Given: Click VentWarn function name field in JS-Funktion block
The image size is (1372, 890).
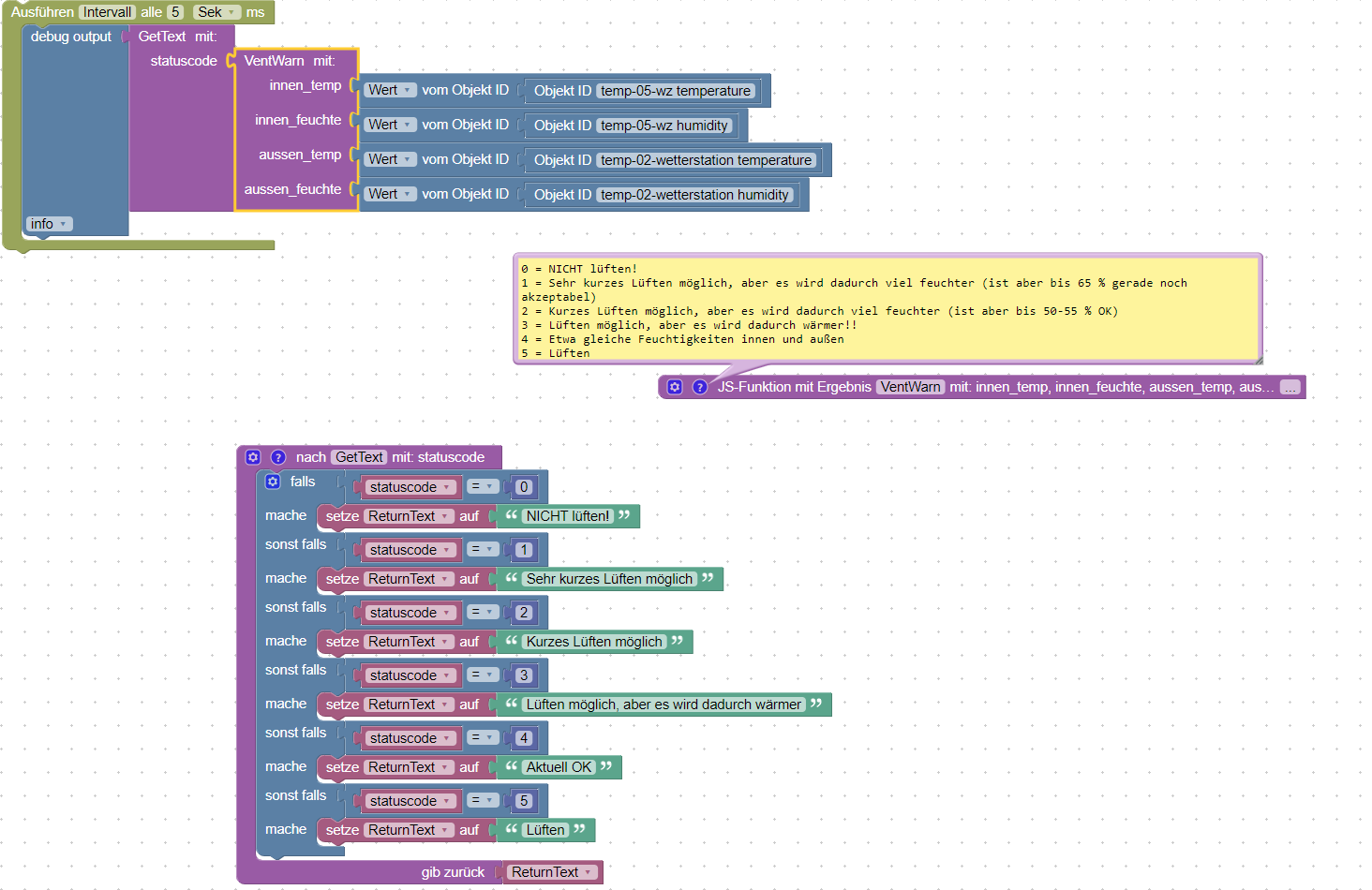Looking at the screenshot, I should [x=911, y=387].
